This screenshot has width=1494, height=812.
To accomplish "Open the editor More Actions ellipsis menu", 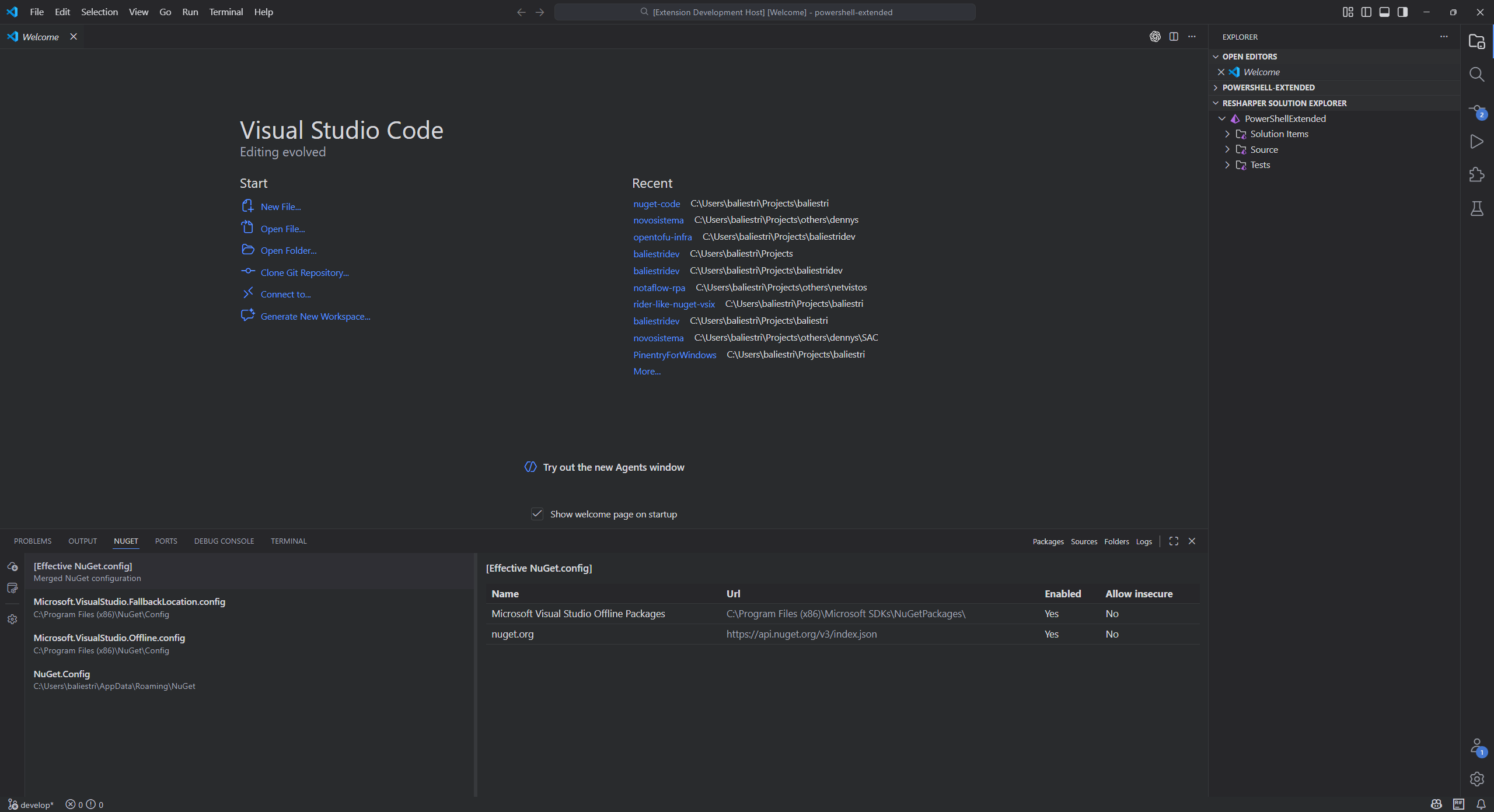I will tap(1192, 37).
